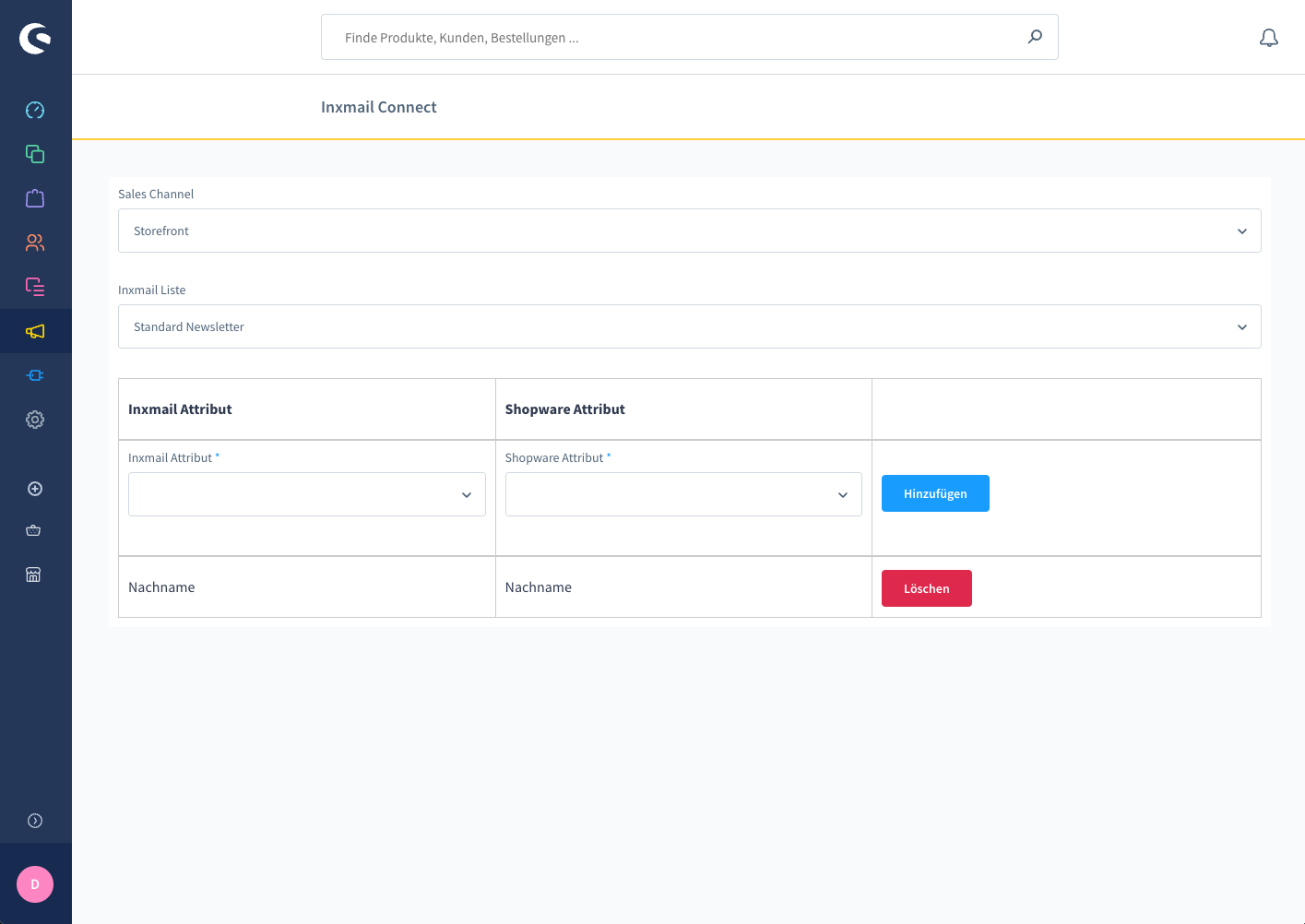Expand the Inxmail Attribut select field
This screenshot has width=1305, height=924.
click(x=307, y=494)
